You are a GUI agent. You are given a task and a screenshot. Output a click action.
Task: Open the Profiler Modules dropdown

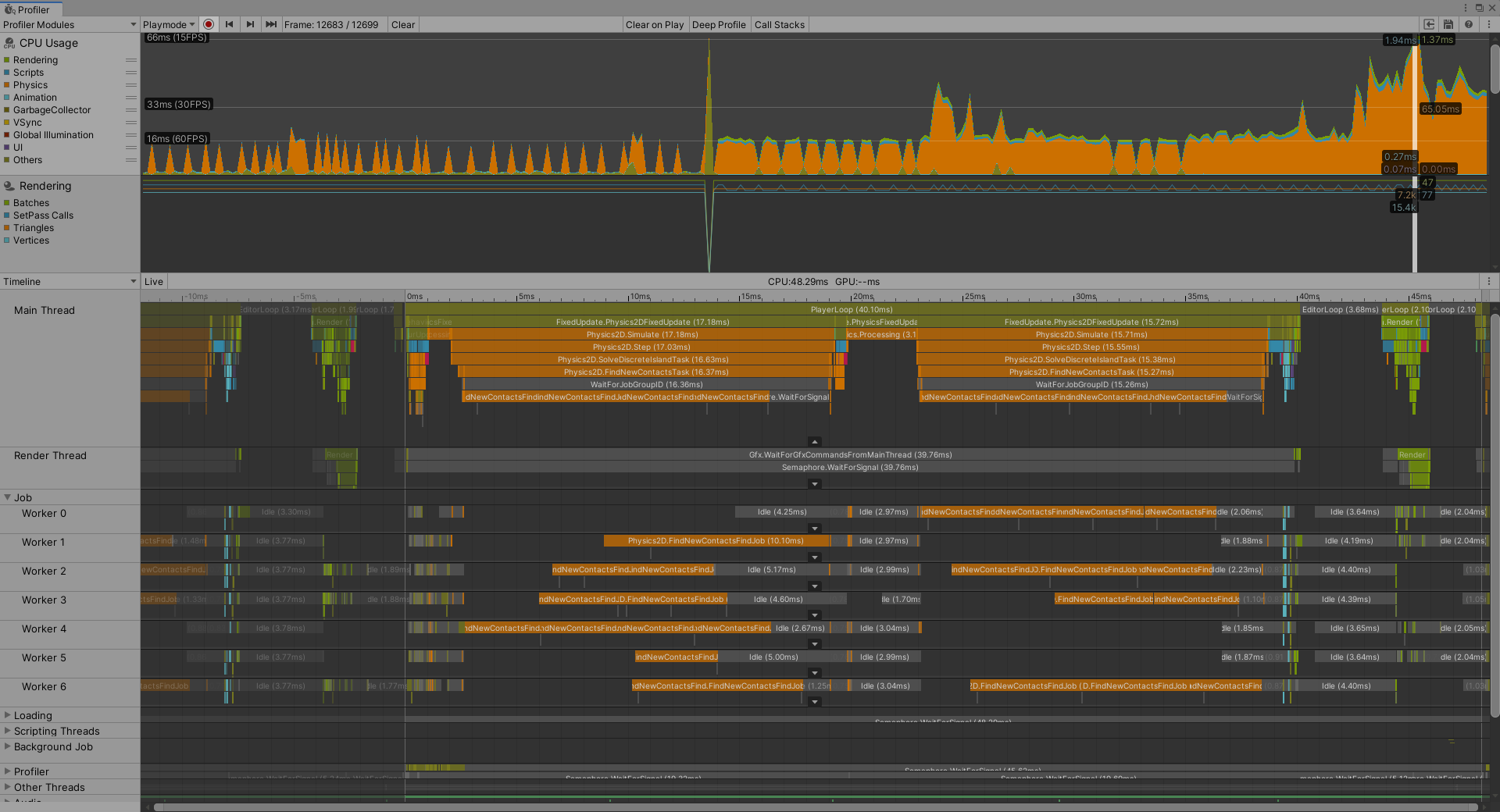(x=70, y=24)
